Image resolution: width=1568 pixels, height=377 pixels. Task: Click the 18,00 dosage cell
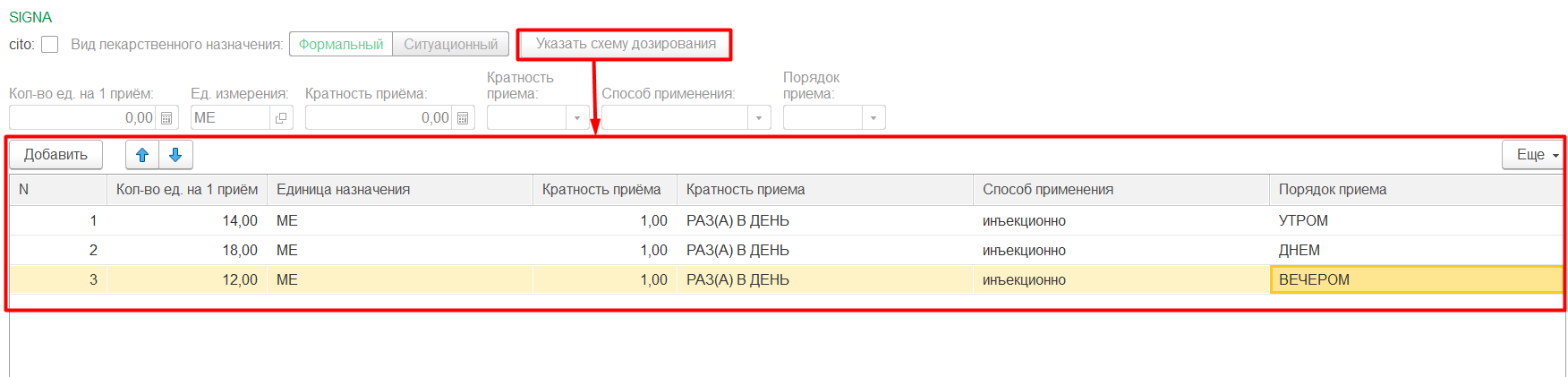(239, 251)
